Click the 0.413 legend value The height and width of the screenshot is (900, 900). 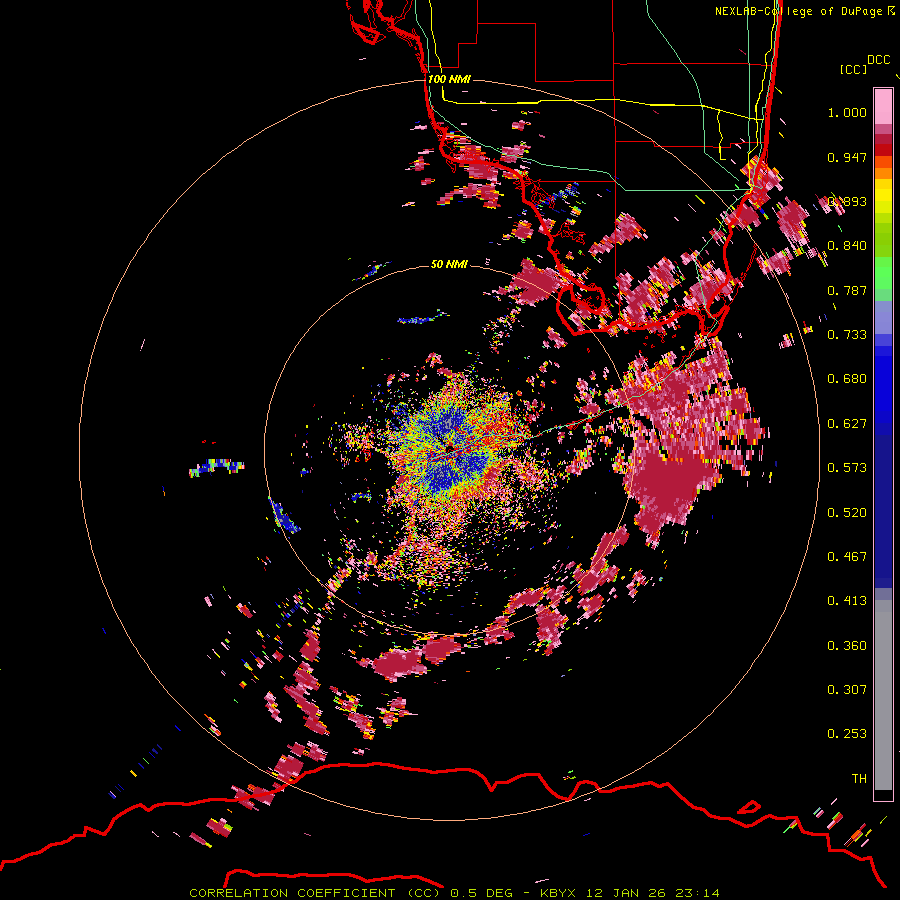pos(847,601)
